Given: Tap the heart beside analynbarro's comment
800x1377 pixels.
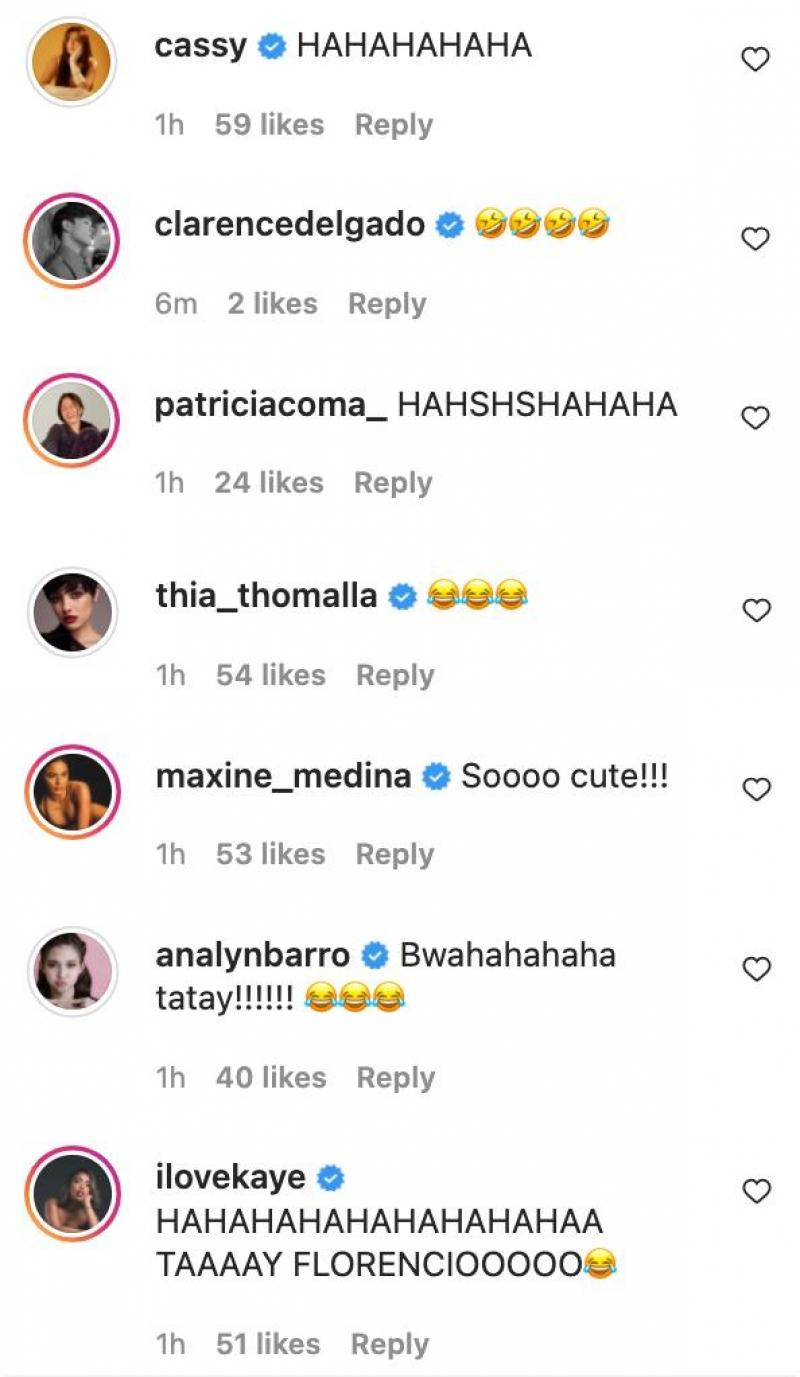Looking at the screenshot, I should coord(755,969).
